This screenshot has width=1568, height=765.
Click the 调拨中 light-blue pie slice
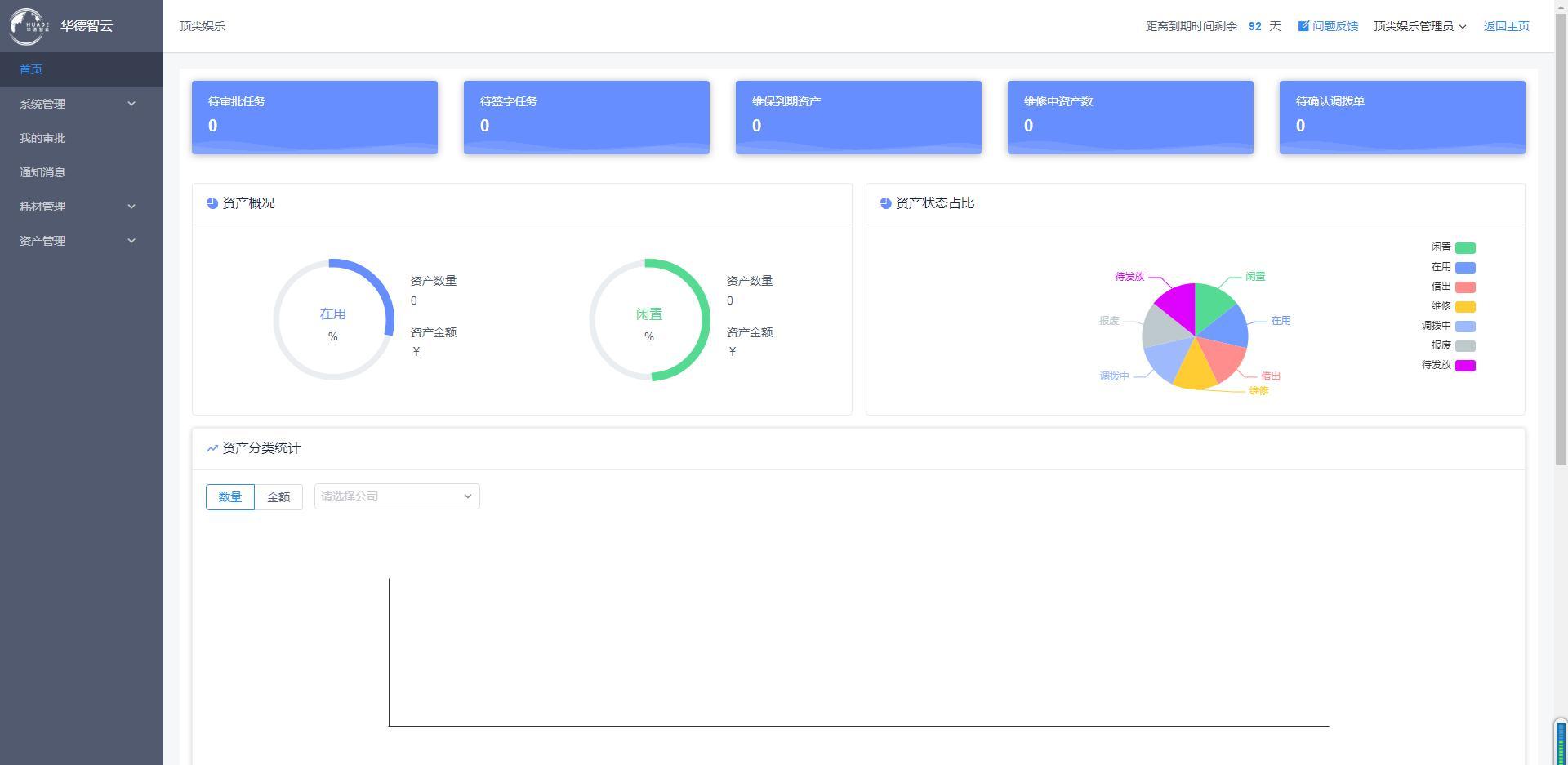(x=1169, y=359)
